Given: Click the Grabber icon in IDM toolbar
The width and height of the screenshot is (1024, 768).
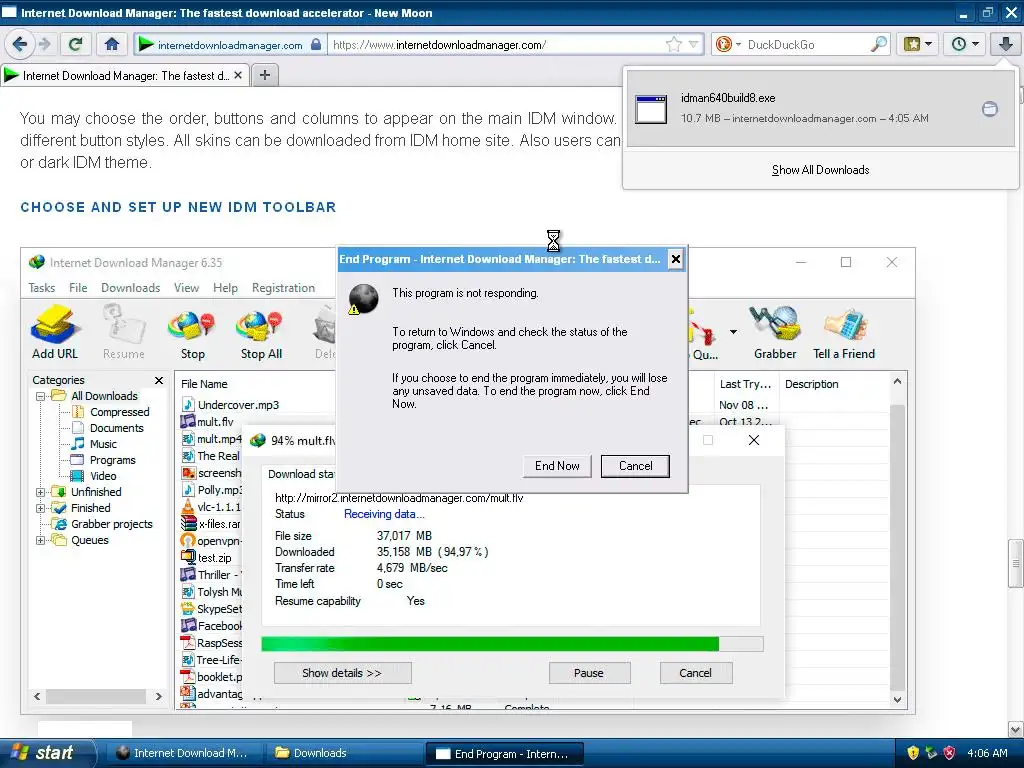Looking at the screenshot, I should click(x=775, y=332).
